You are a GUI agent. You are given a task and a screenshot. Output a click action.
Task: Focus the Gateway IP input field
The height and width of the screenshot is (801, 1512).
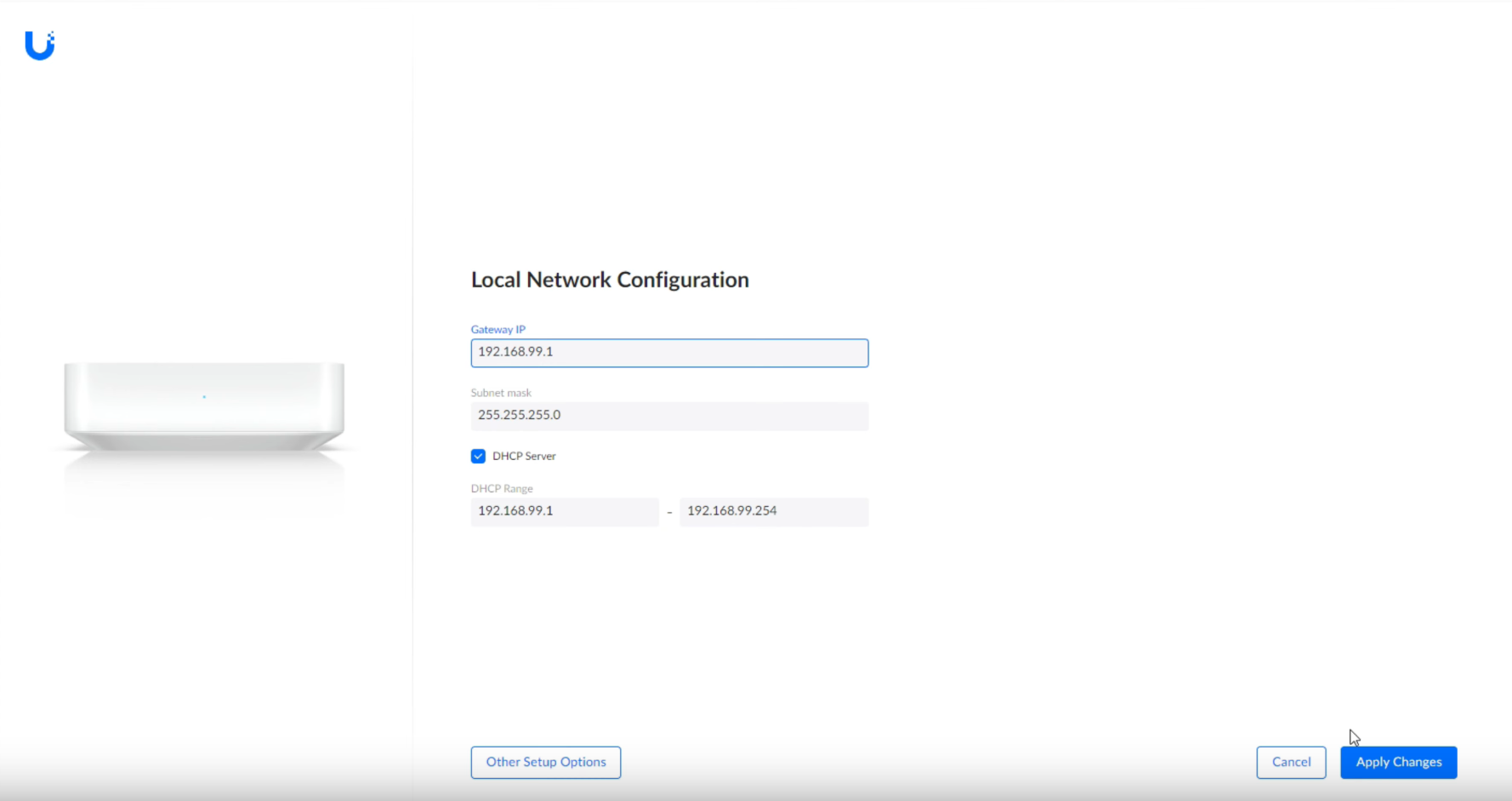(x=669, y=353)
